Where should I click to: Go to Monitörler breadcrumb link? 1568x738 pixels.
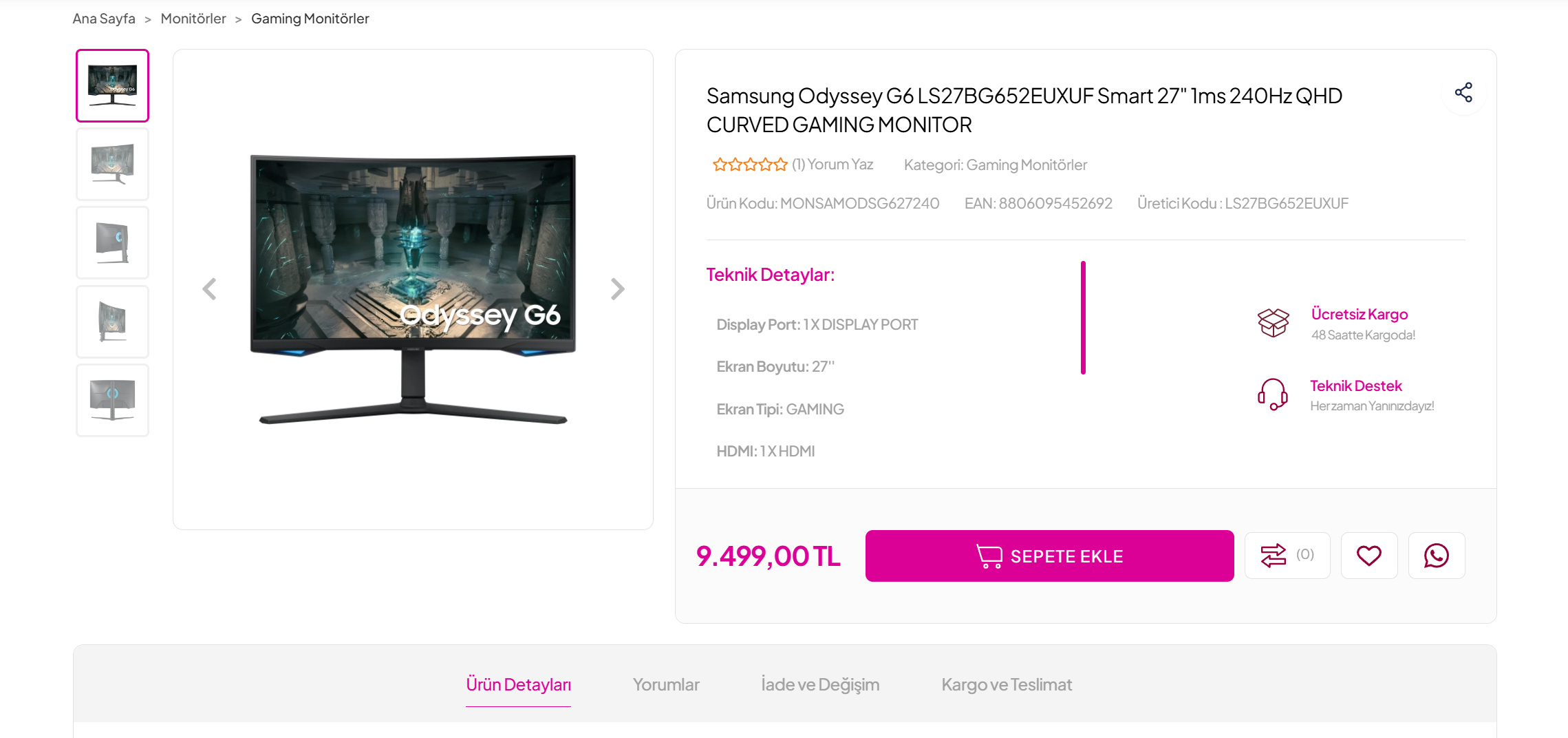click(193, 19)
